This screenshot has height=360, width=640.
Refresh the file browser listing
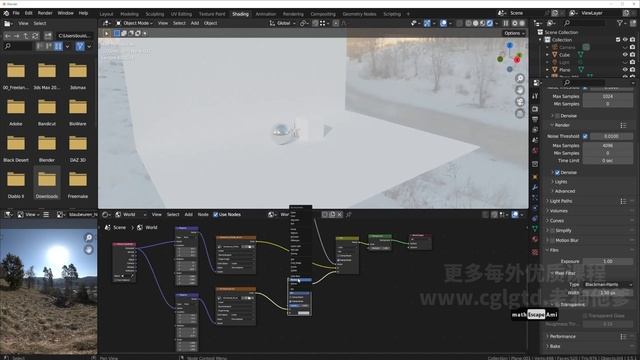coord(35,36)
